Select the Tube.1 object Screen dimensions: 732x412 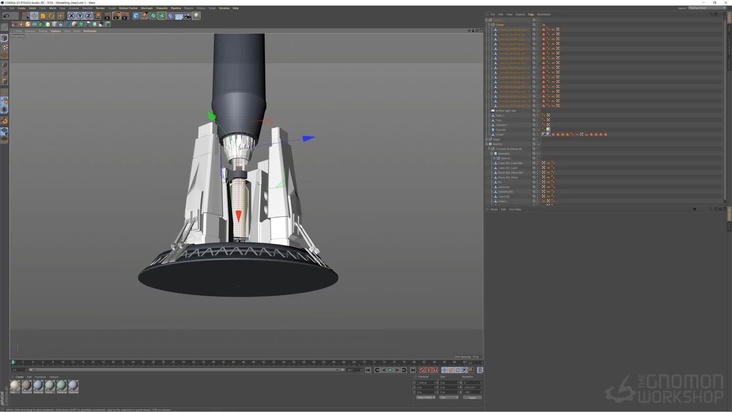pos(500,115)
